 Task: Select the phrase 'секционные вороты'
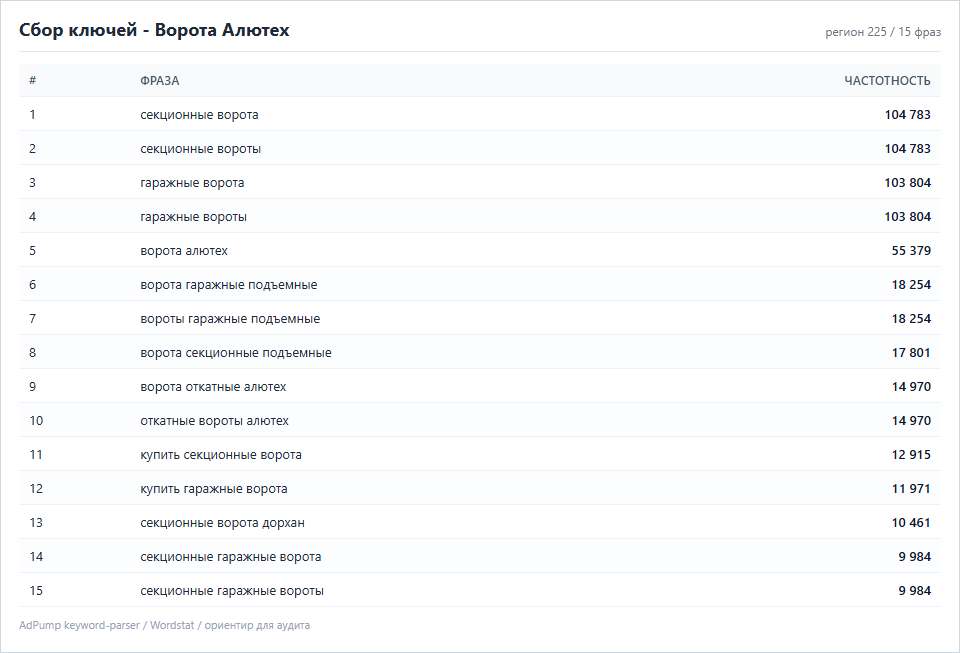[x=200, y=149]
